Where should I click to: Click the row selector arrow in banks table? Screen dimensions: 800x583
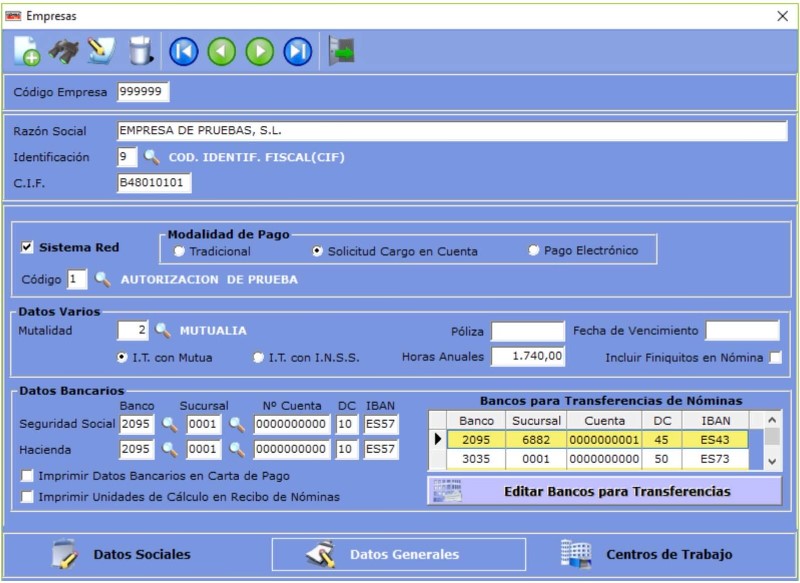click(437, 439)
